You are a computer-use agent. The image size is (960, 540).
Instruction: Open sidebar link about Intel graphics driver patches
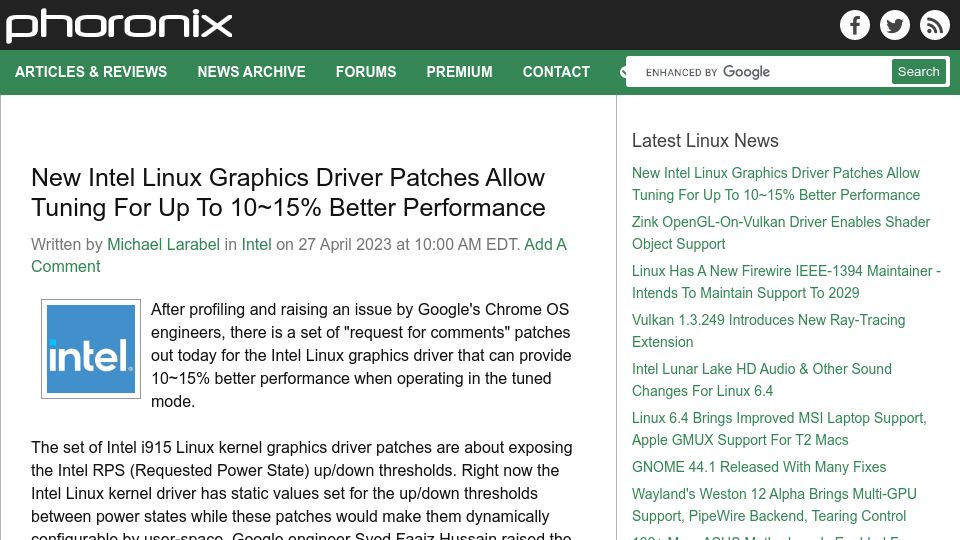coord(776,184)
